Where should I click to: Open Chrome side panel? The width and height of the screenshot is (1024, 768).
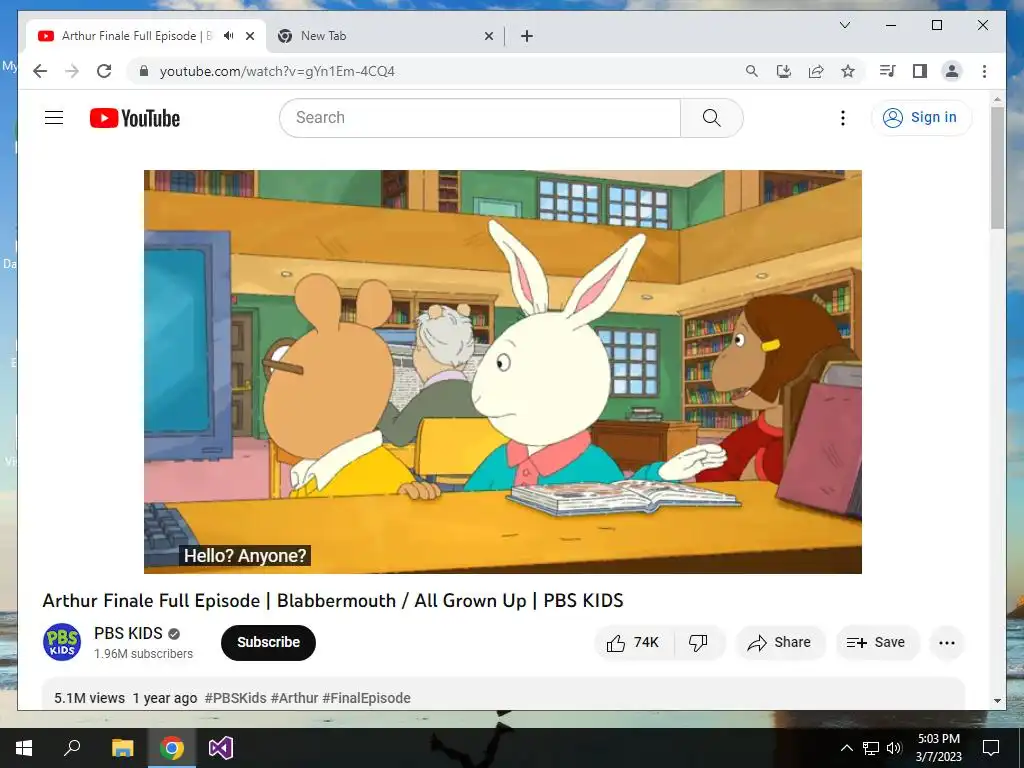(x=920, y=71)
